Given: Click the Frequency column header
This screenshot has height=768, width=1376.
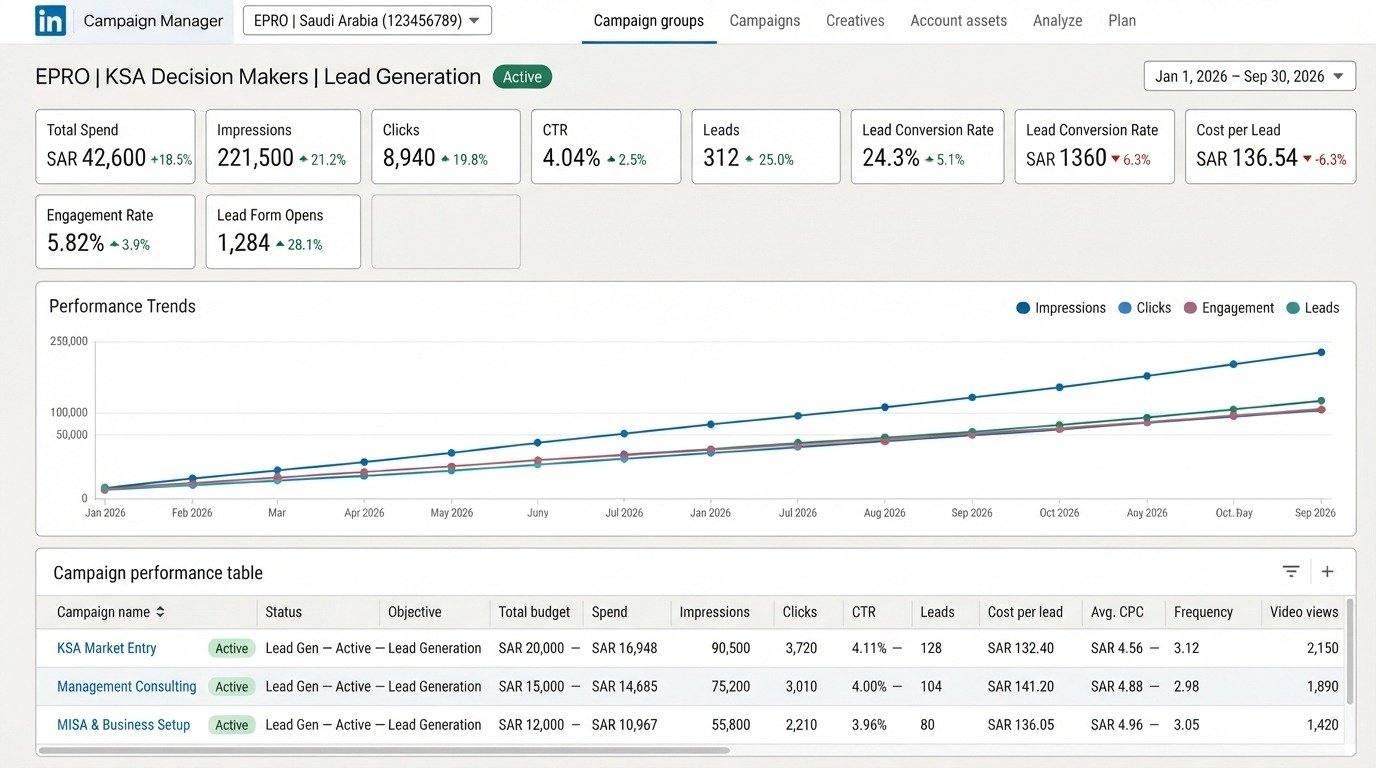Looking at the screenshot, I should (x=1204, y=612).
